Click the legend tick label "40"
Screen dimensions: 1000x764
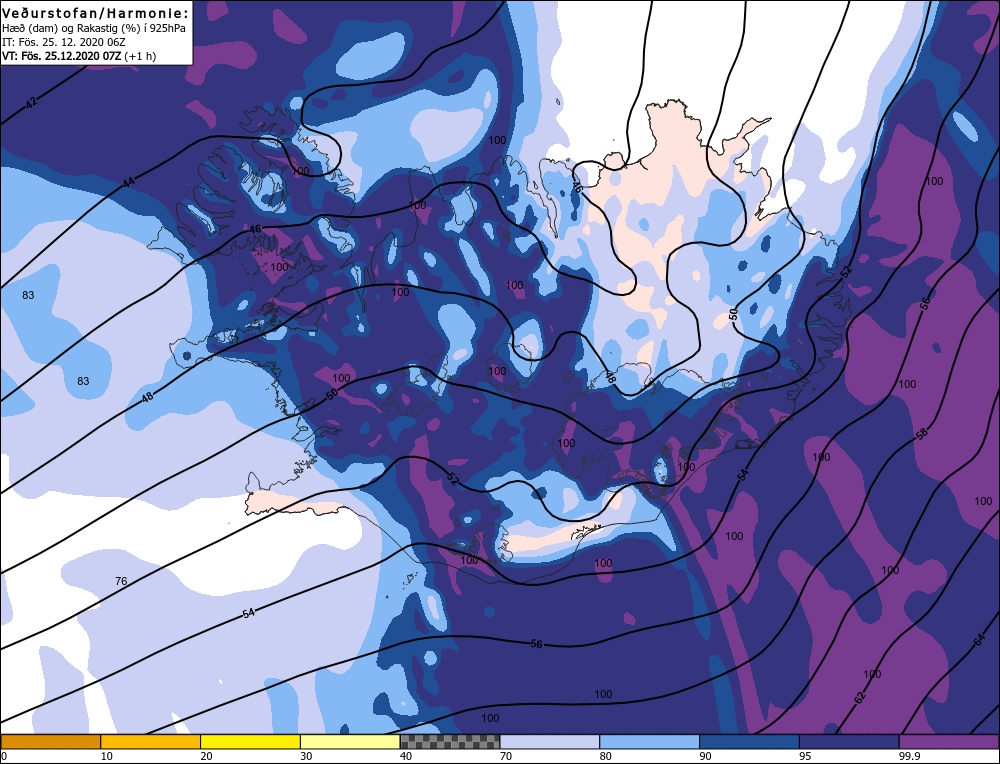[x=406, y=756]
